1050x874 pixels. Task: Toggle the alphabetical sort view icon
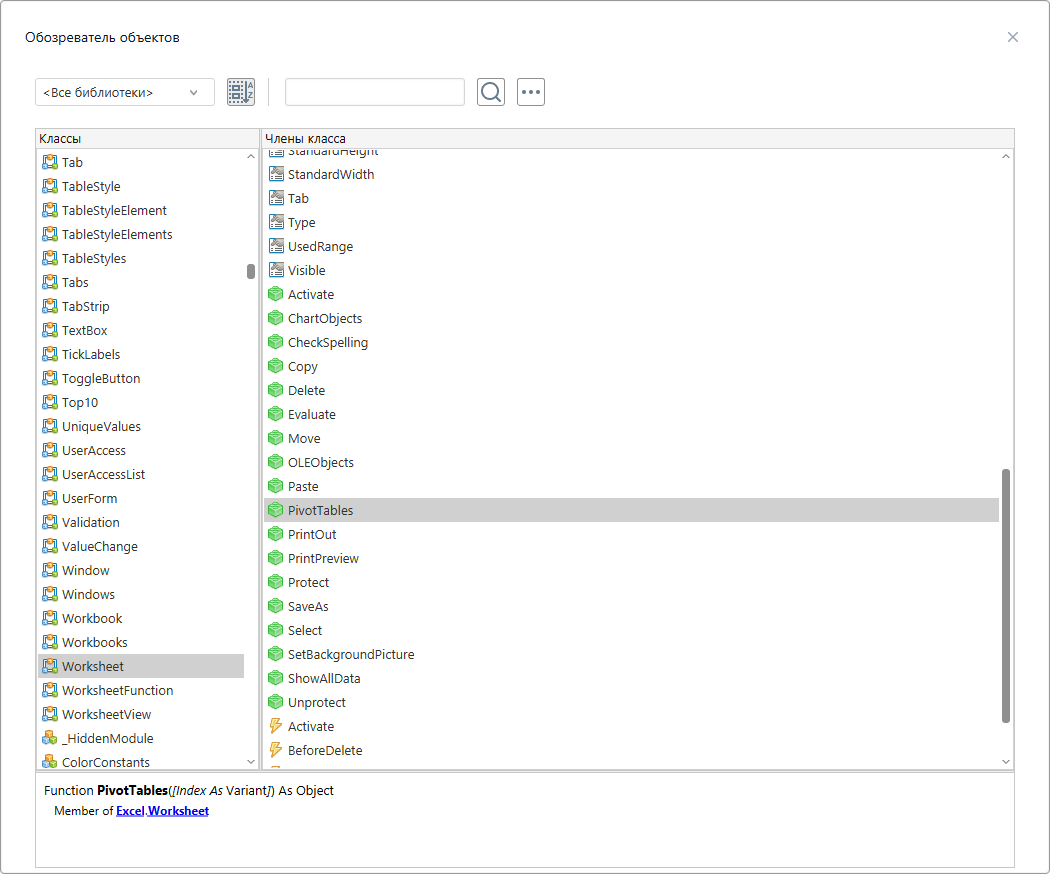pos(241,92)
